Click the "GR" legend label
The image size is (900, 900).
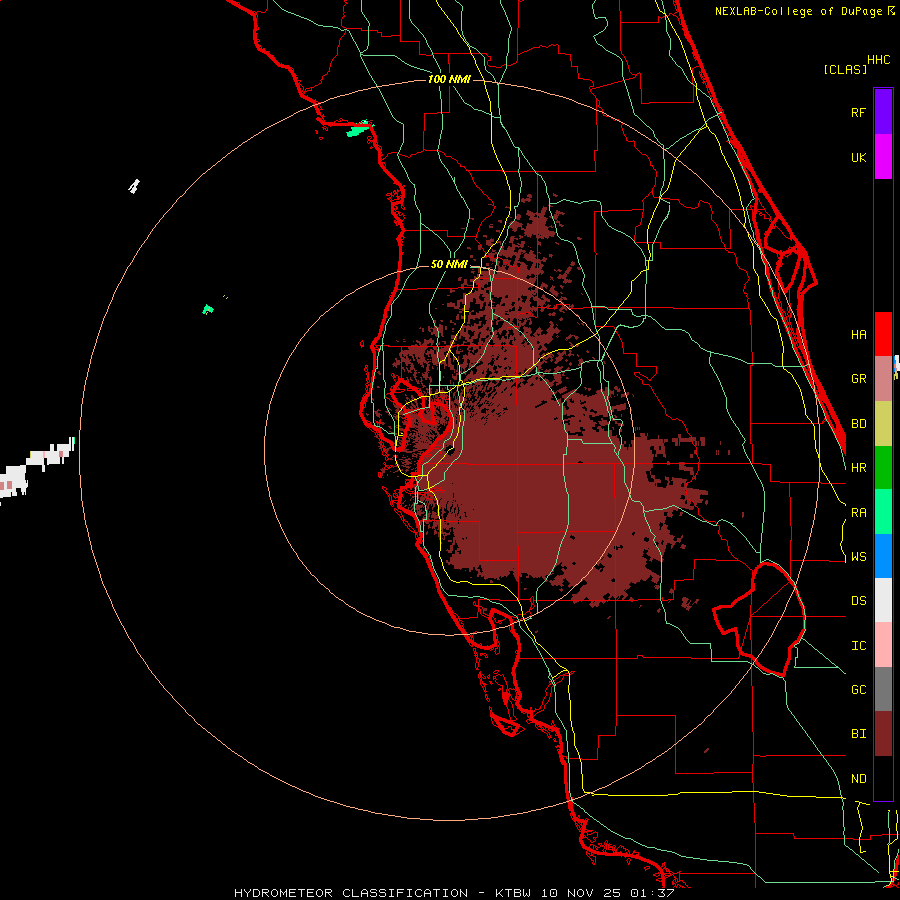858,379
